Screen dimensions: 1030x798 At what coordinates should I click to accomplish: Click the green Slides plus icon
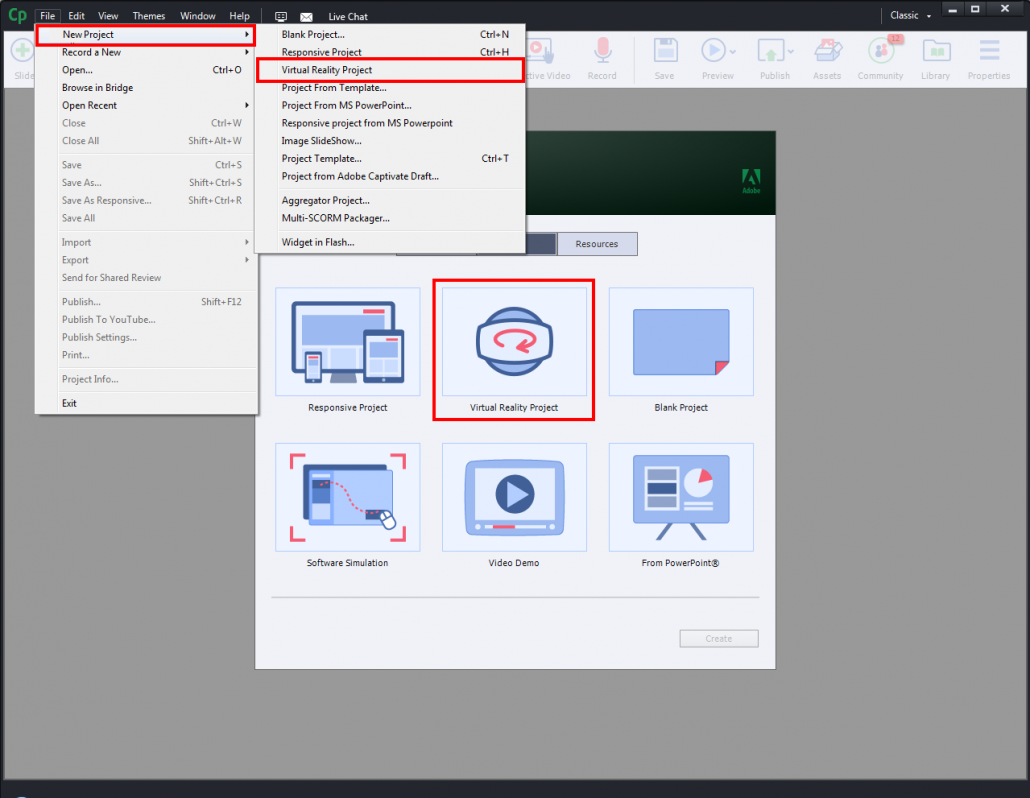point(21,50)
